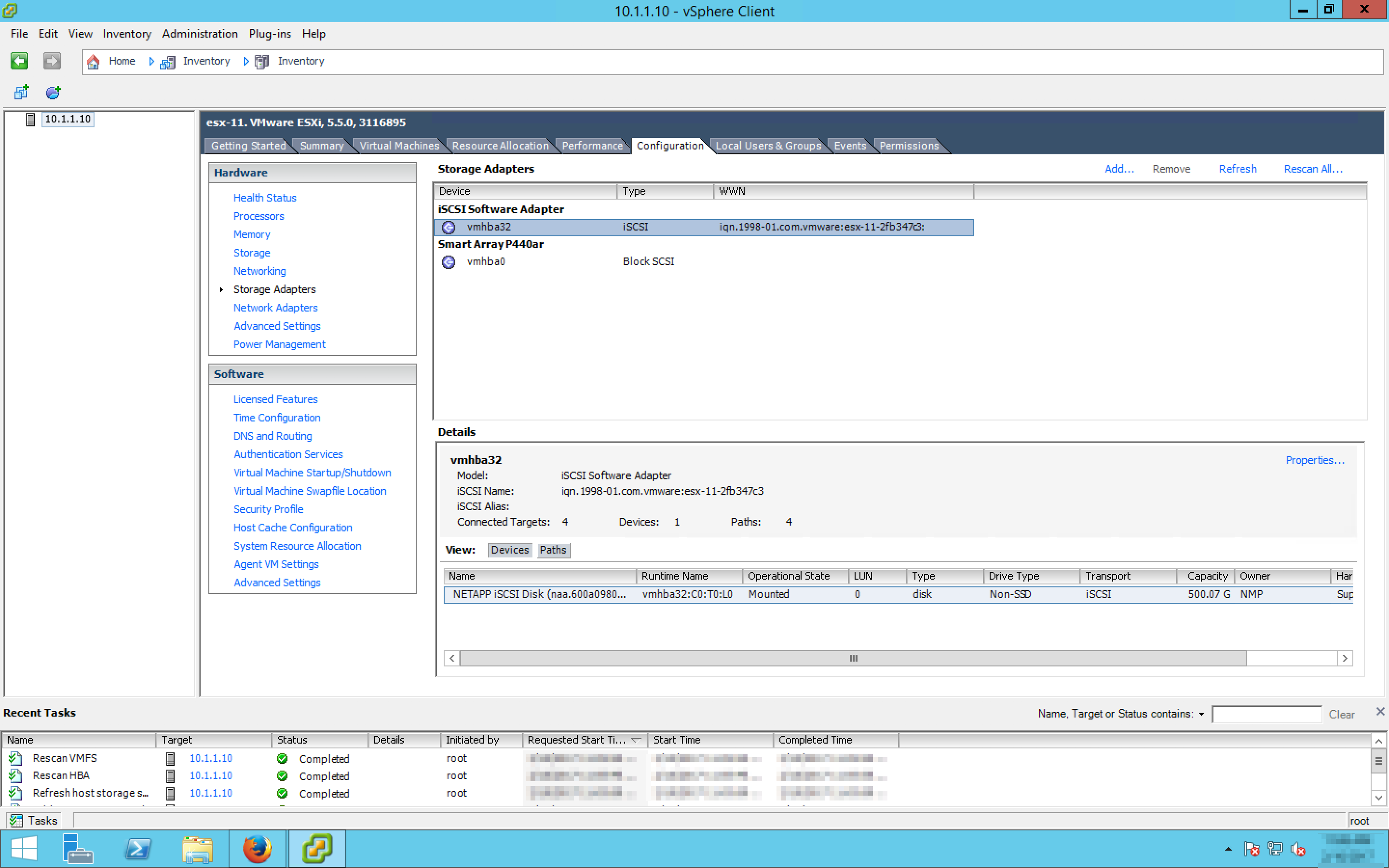Toggle the Devices view button

[509, 550]
